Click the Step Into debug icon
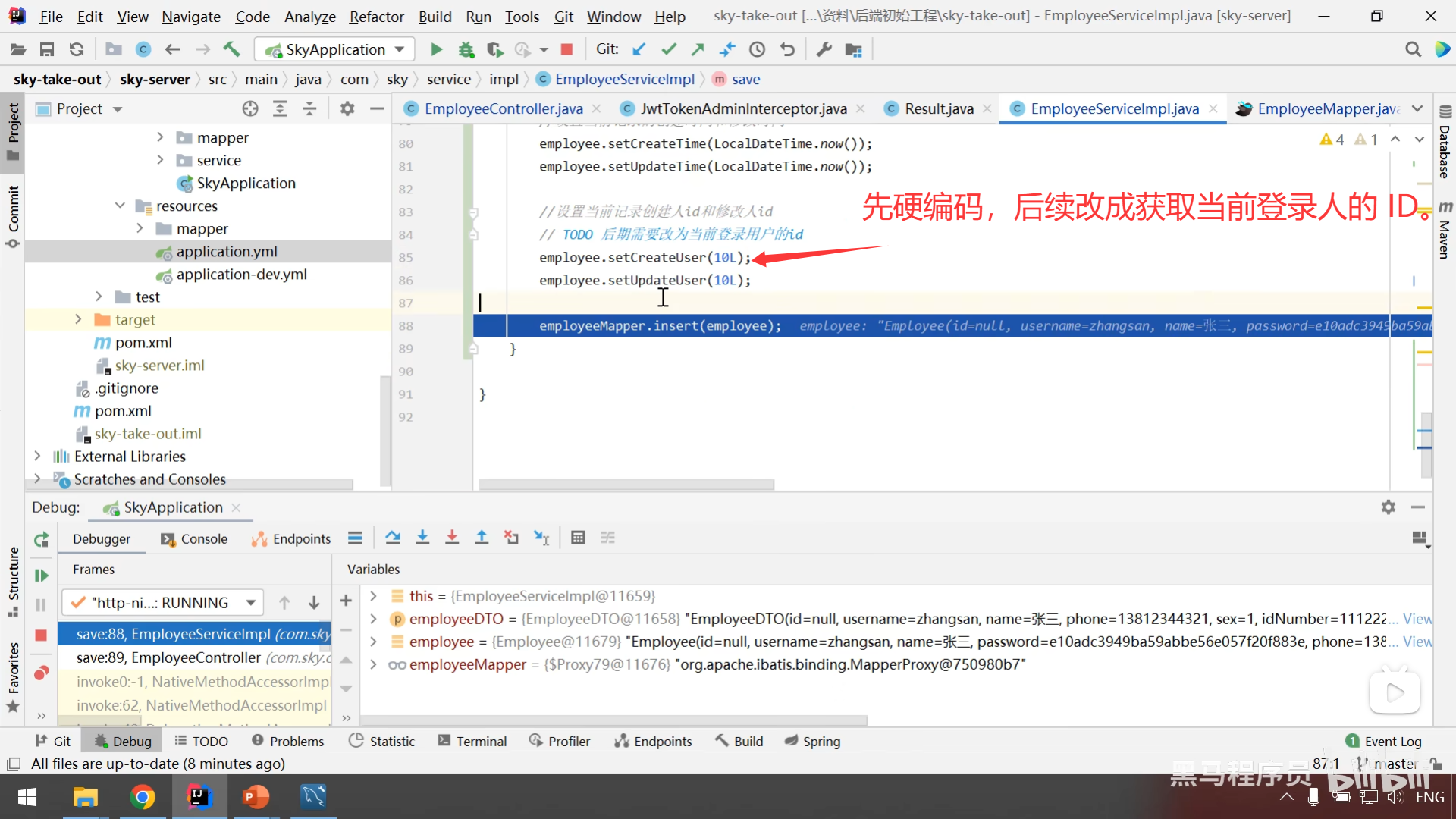The image size is (1456, 819). click(422, 538)
